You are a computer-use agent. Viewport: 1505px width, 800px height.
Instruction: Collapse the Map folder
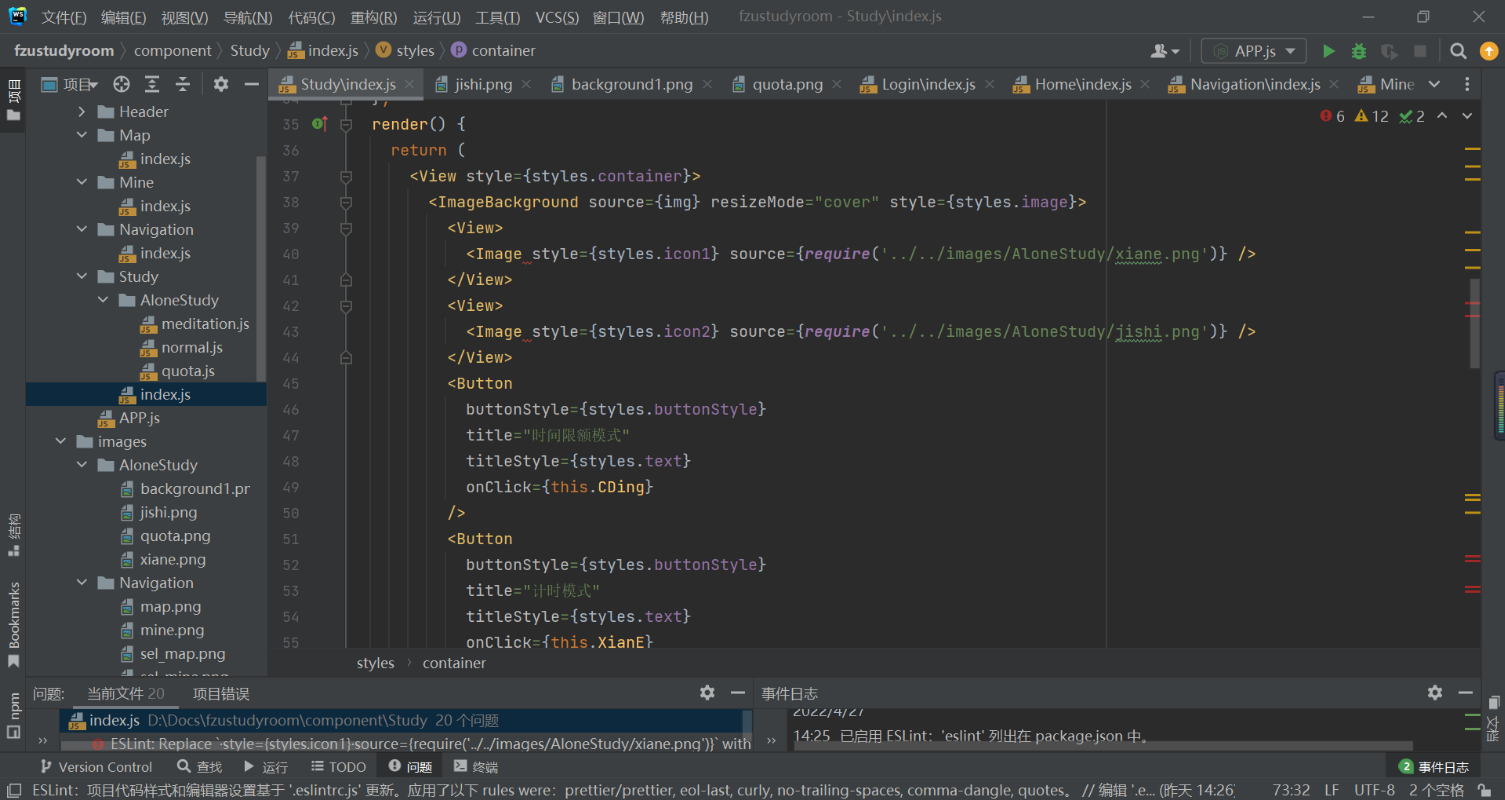(x=82, y=135)
